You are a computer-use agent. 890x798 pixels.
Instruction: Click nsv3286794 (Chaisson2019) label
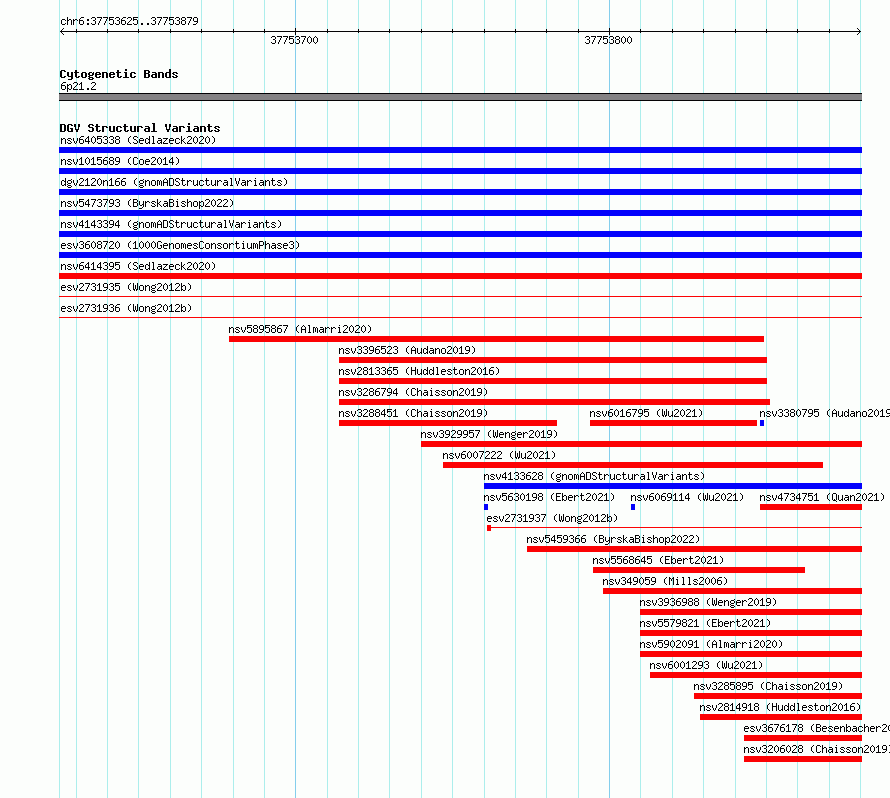413,392
